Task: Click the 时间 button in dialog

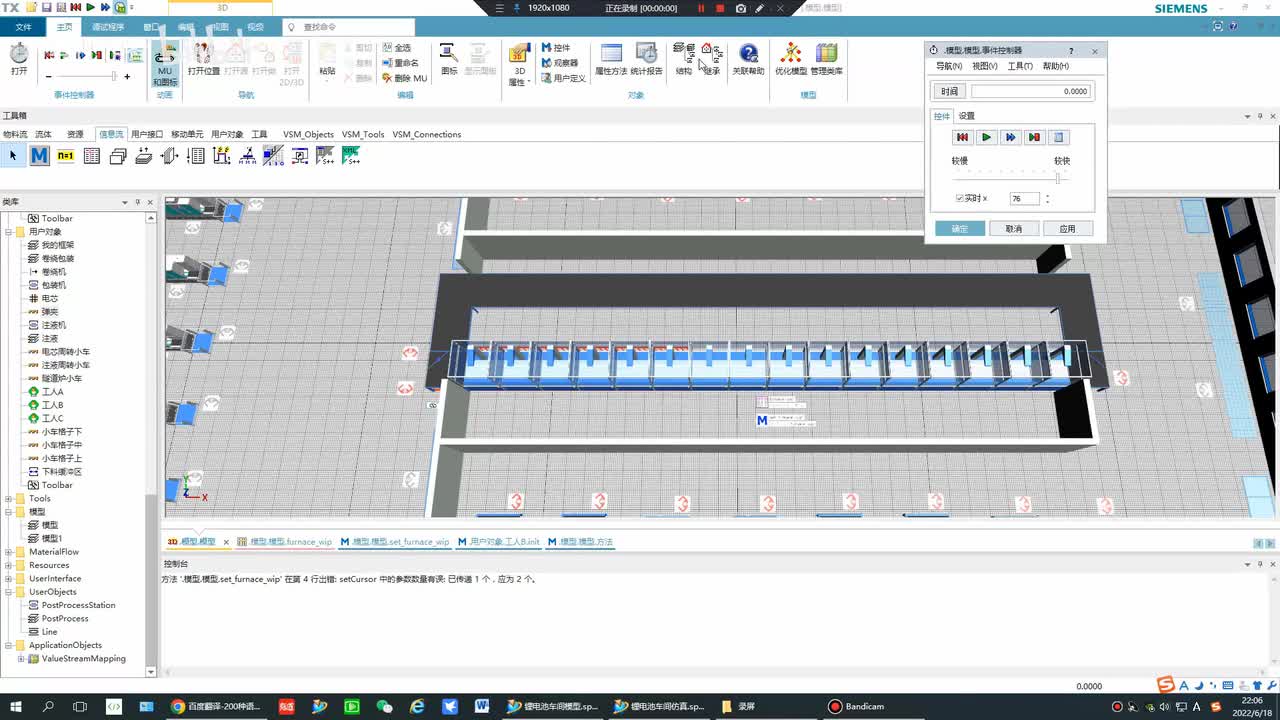Action: pos(949,91)
